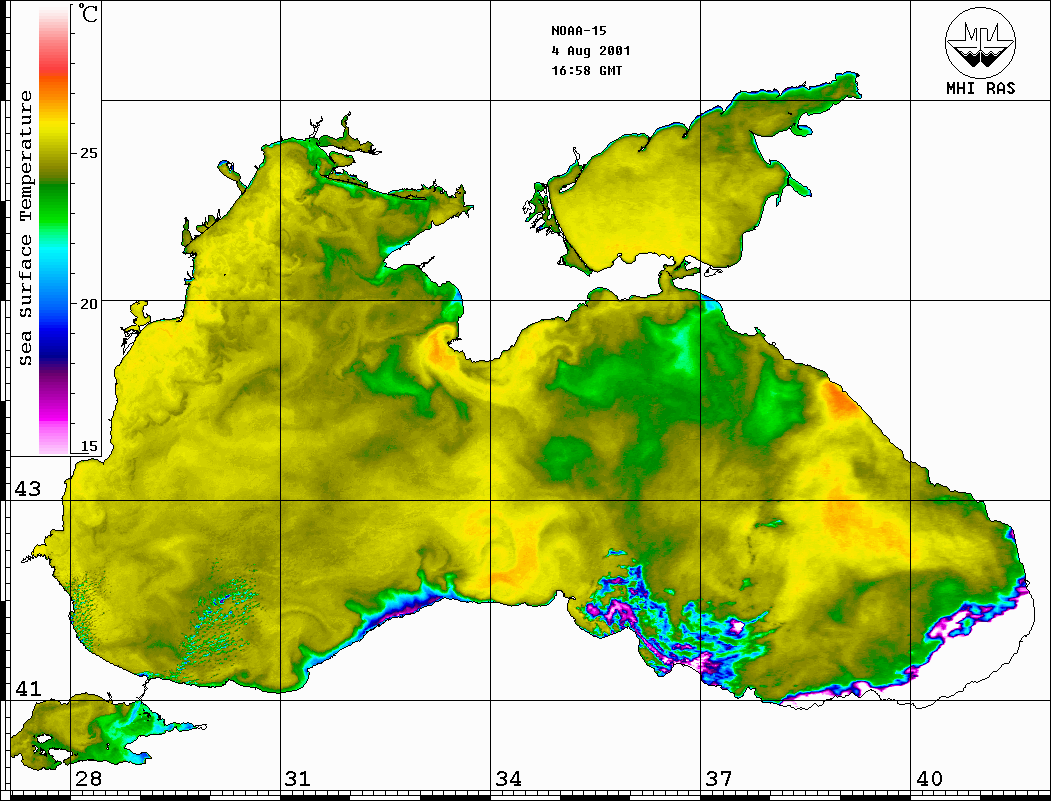This screenshot has height=801, width=1051.
Task: Click the longitude label 40
Action: click(x=929, y=778)
